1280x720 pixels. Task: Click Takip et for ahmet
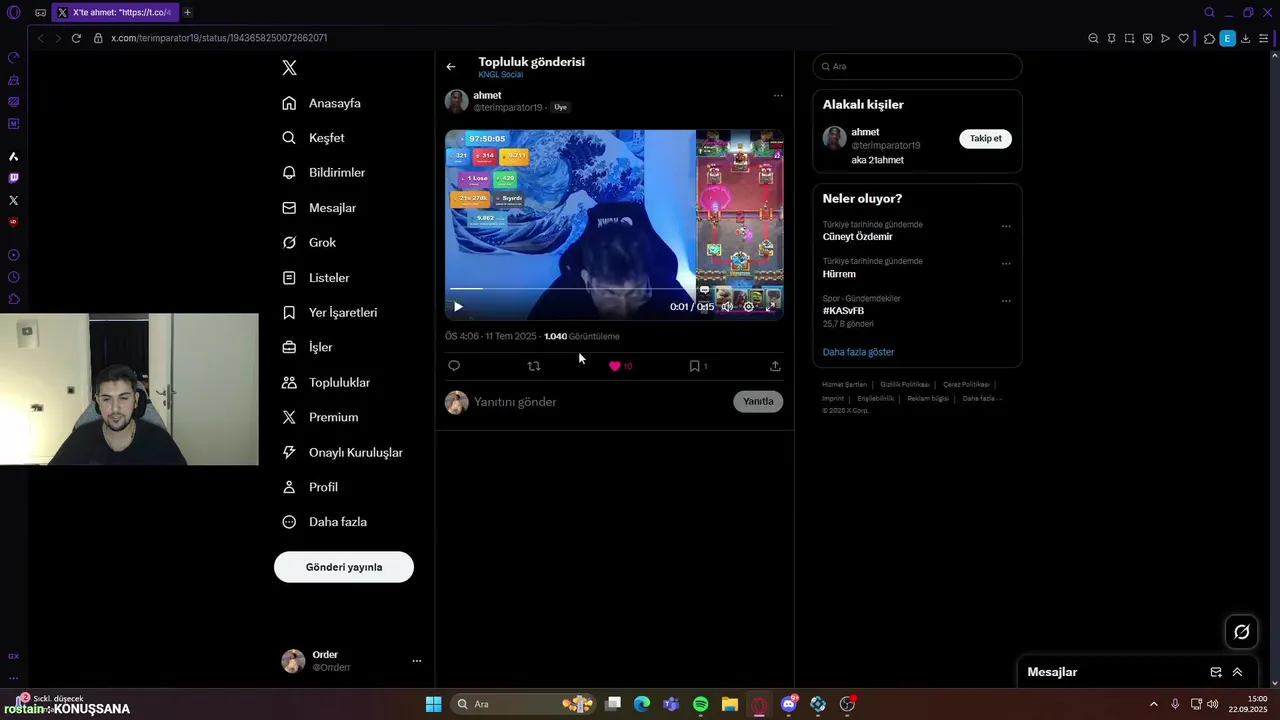[x=985, y=138]
